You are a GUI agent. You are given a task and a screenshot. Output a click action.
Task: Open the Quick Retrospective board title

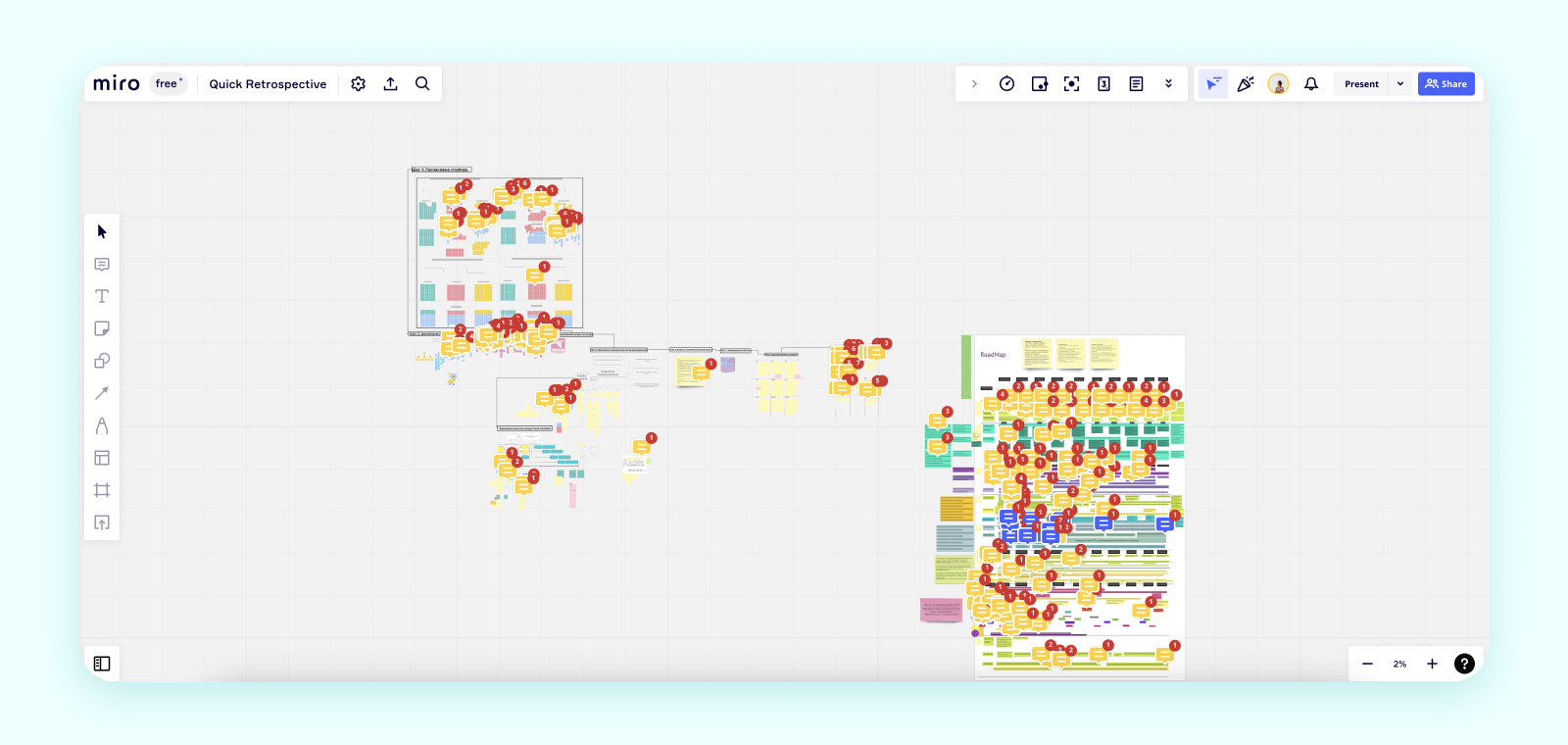(268, 84)
